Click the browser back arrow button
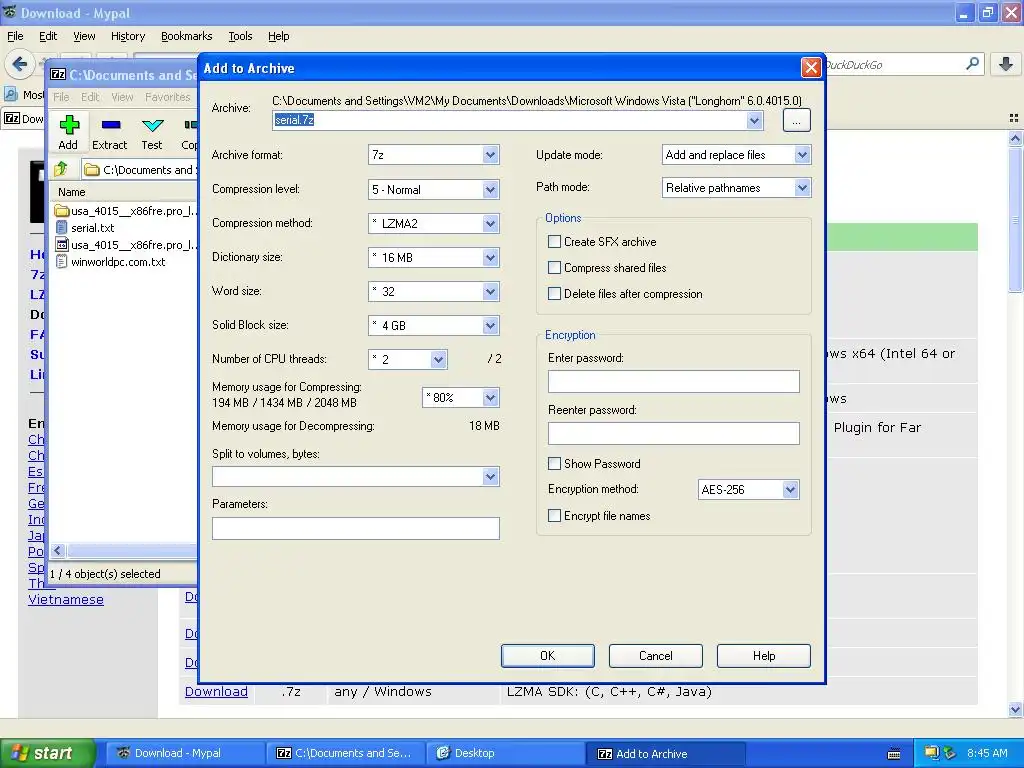 click(x=20, y=64)
